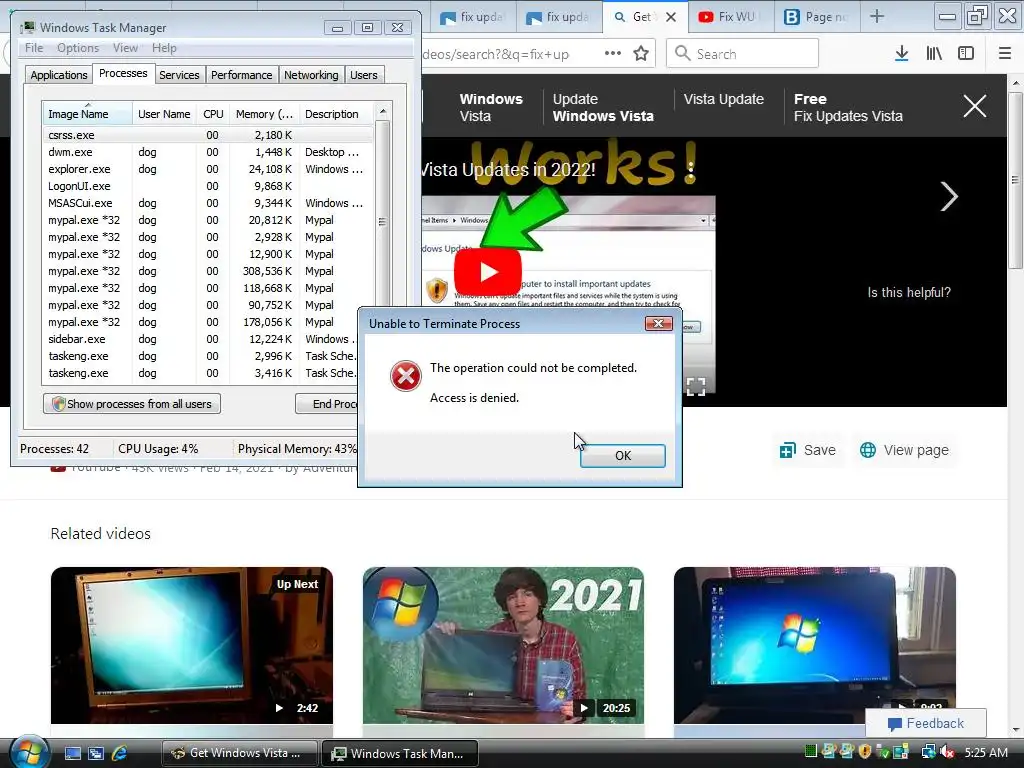Select the LogonUI.exe process row
This screenshot has height=768, width=1024.
[208, 186]
